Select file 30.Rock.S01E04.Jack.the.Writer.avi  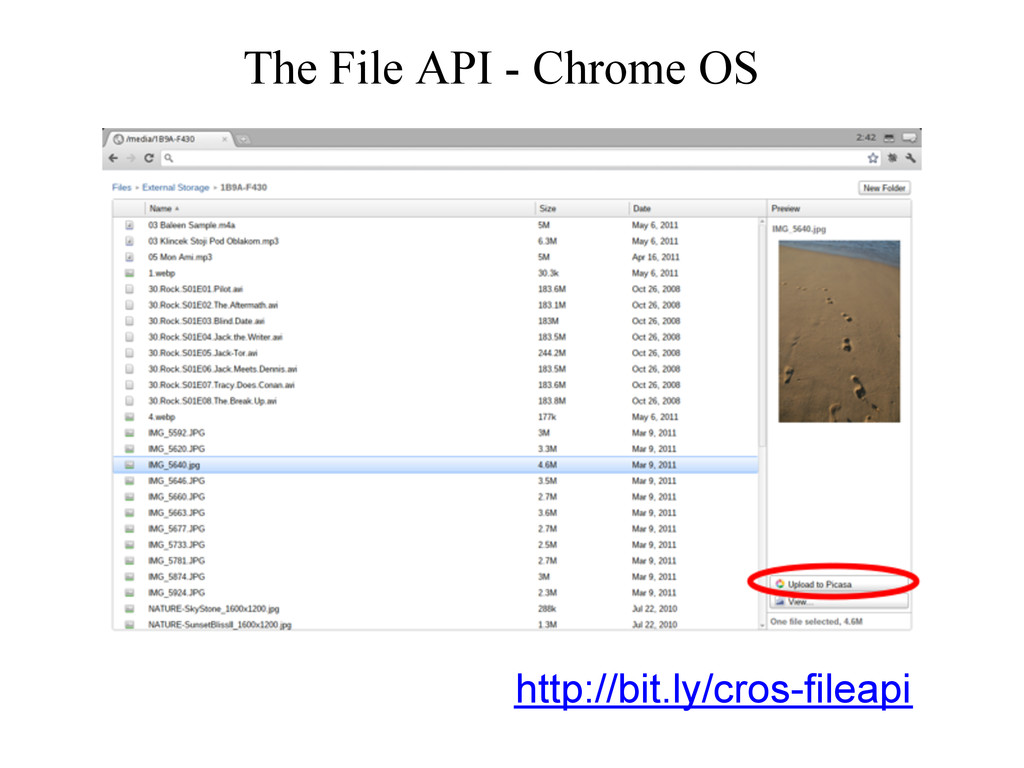pyautogui.click(x=436, y=337)
